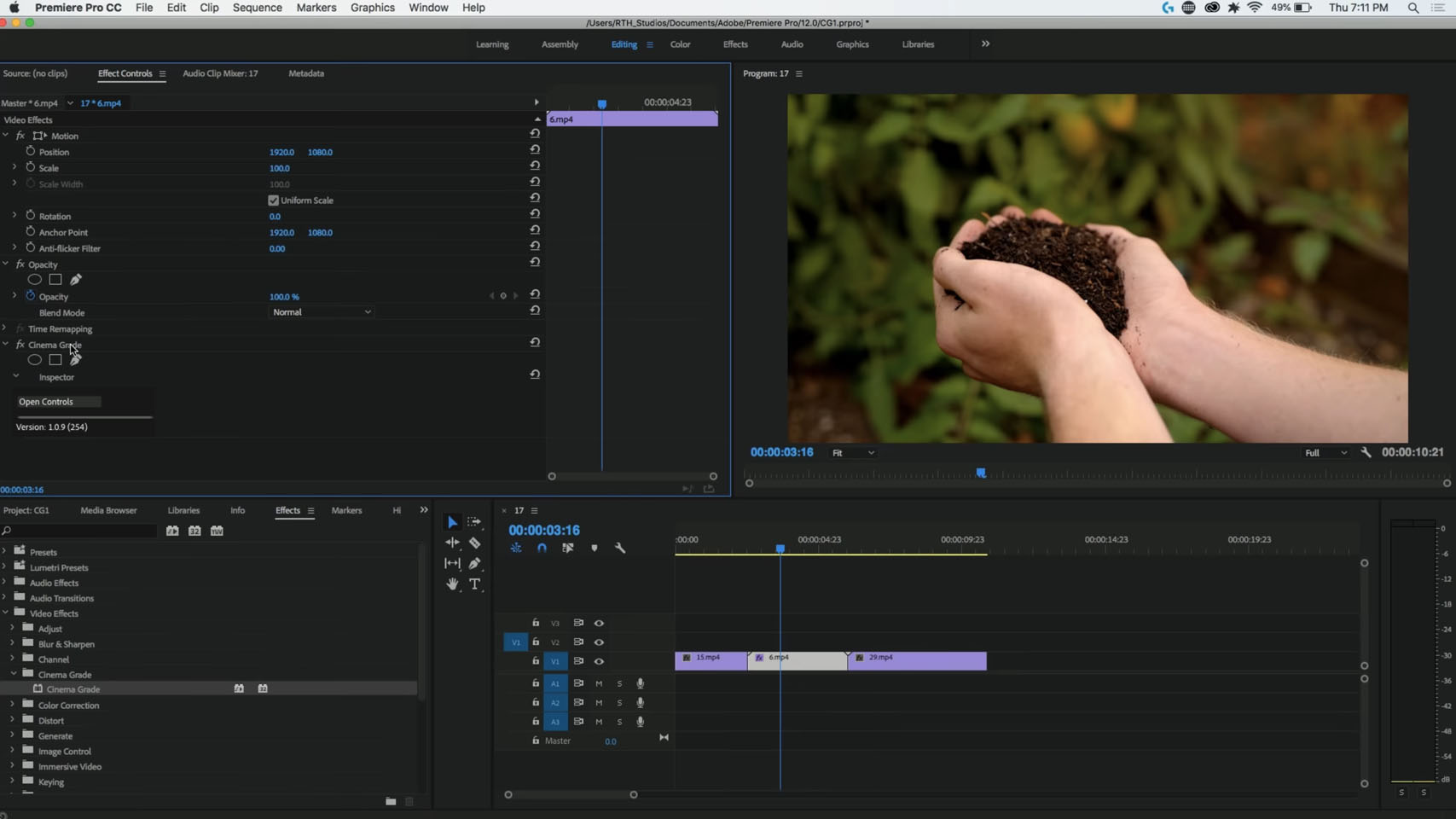Switch to Audio Clip Mixer tab
The image size is (1456, 819).
[x=220, y=73]
